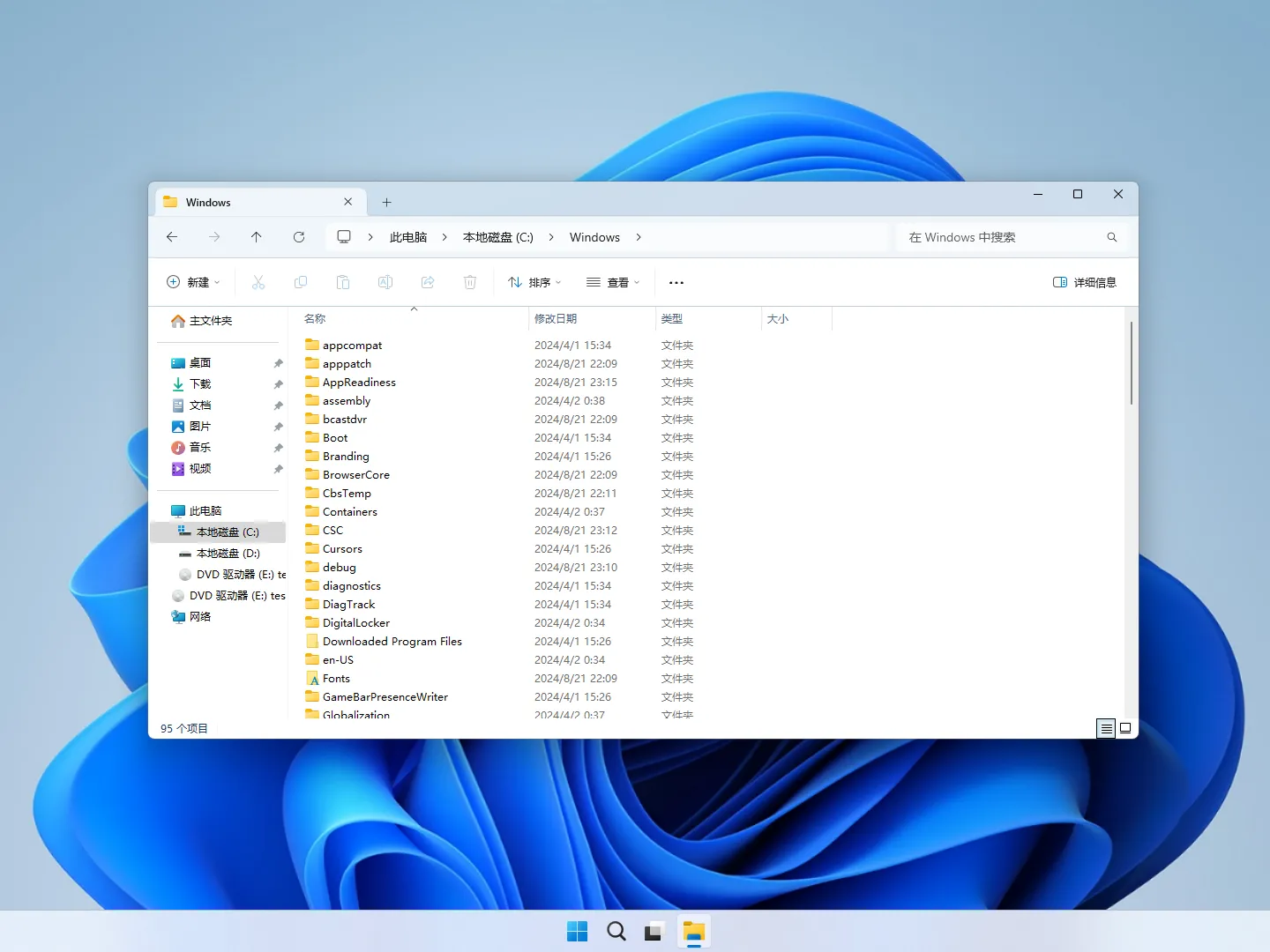Select the Copy icon
The height and width of the screenshot is (952, 1270).
[x=301, y=282]
